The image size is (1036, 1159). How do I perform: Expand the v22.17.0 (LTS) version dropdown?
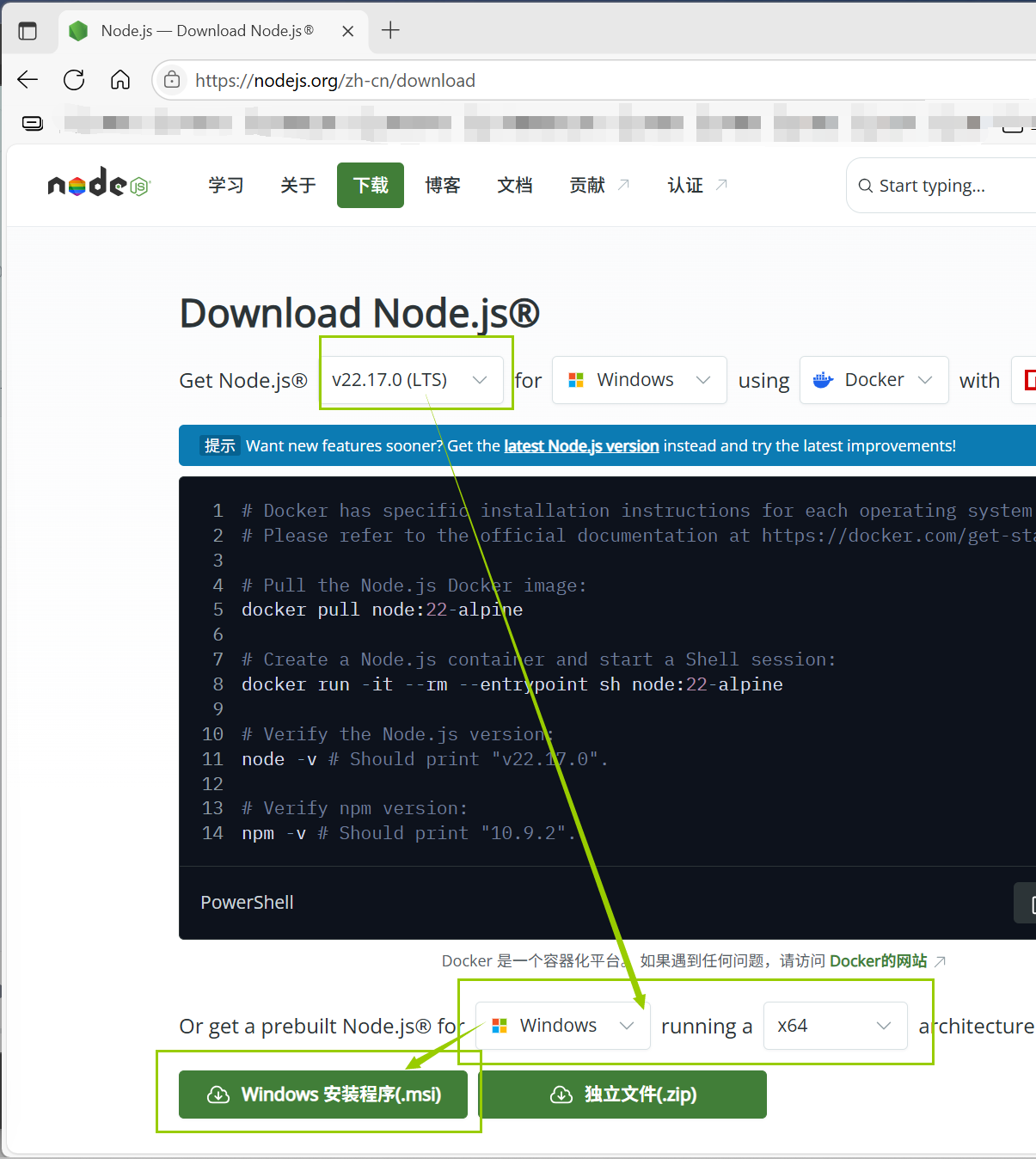click(411, 380)
